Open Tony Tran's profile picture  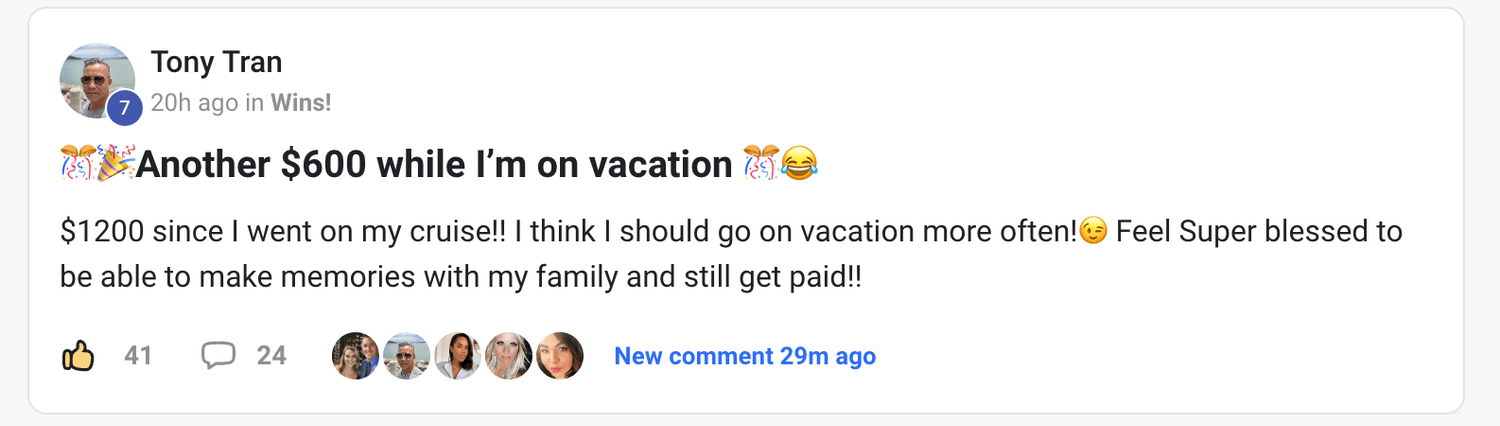coord(95,80)
